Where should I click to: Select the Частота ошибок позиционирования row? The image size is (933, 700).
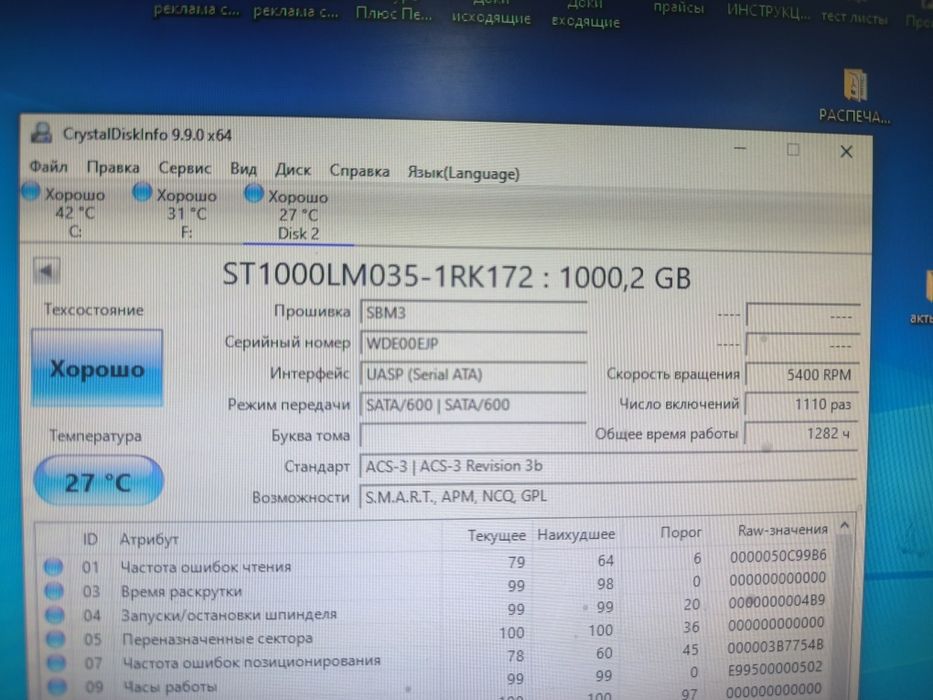436,657
